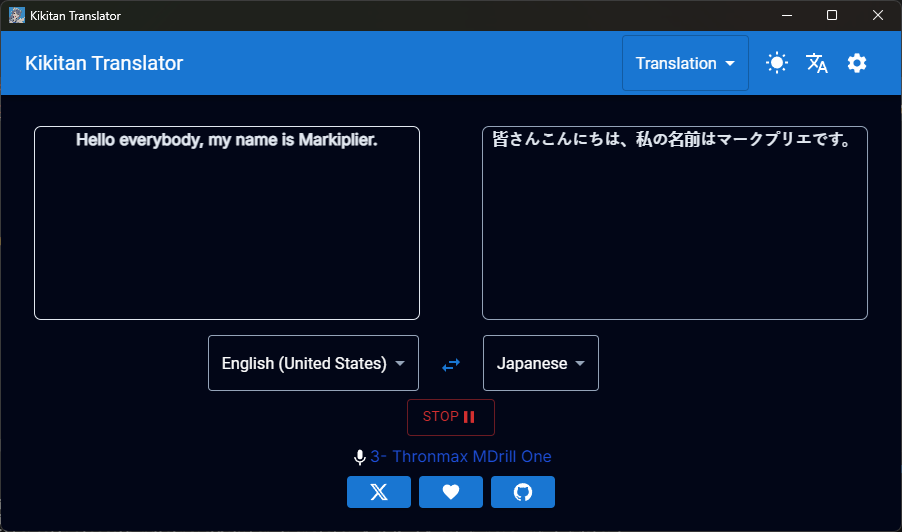The image size is (902, 532).
Task: Open the interface language icon menu
Action: click(817, 63)
